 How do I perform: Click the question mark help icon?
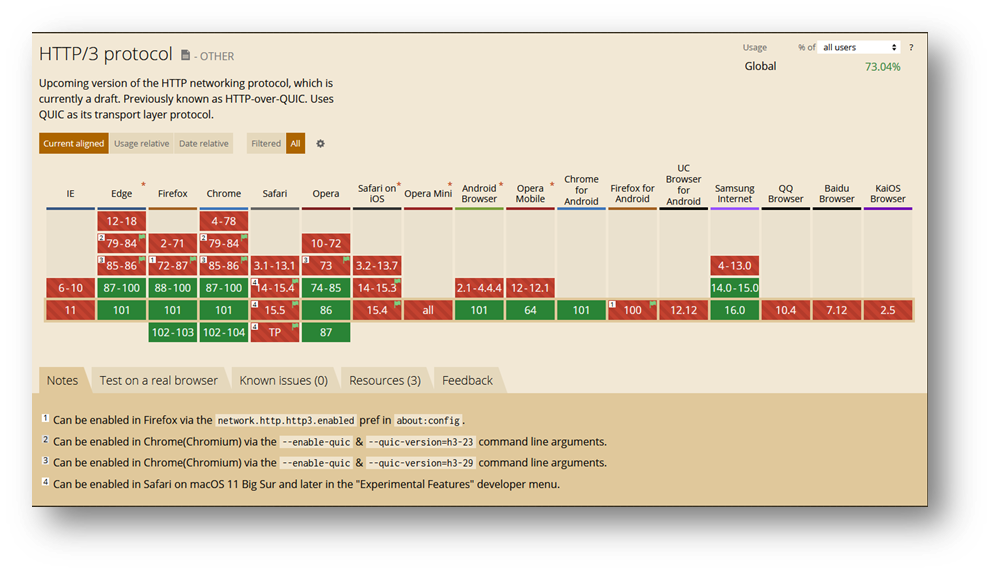(x=911, y=48)
